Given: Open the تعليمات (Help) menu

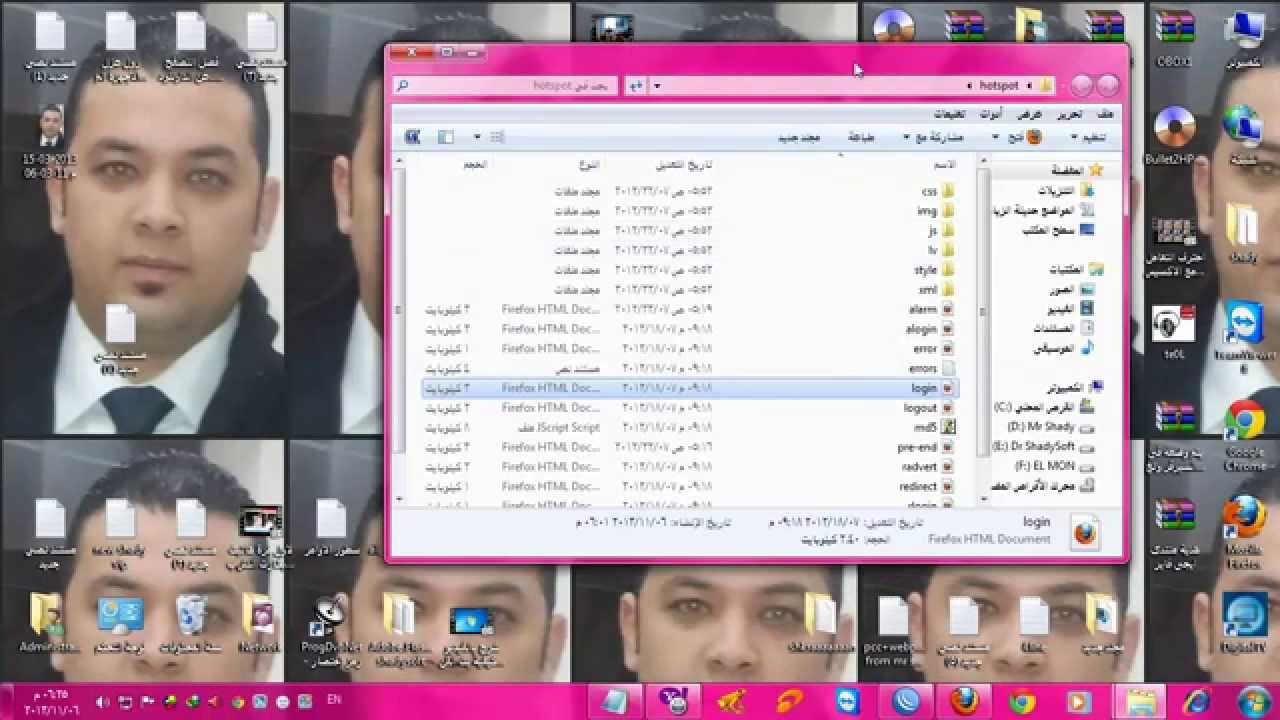Looking at the screenshot, I should (x=949, y=115).
